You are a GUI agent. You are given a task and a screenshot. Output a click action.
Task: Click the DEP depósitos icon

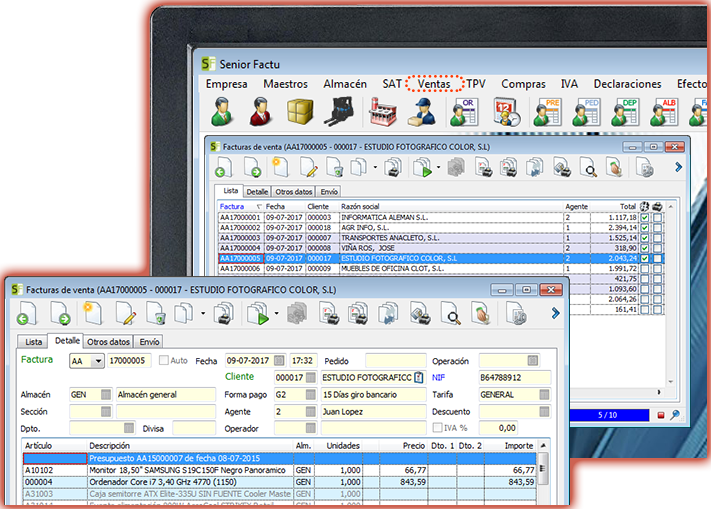625,111
